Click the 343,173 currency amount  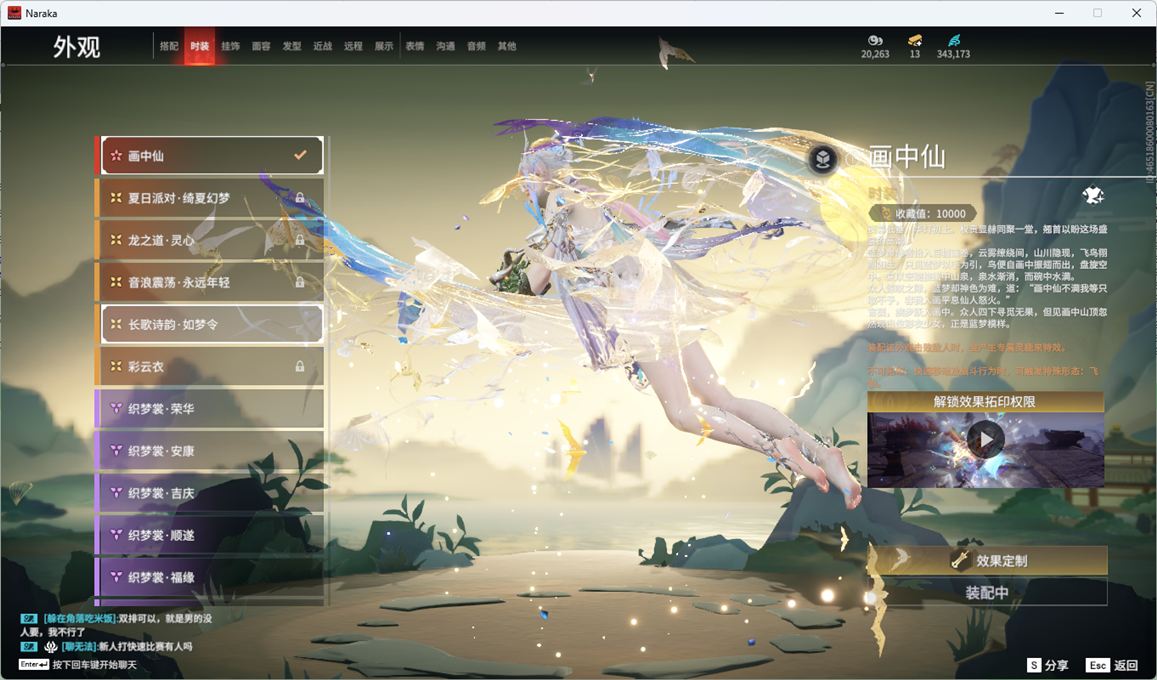click(x=953, y=54)
